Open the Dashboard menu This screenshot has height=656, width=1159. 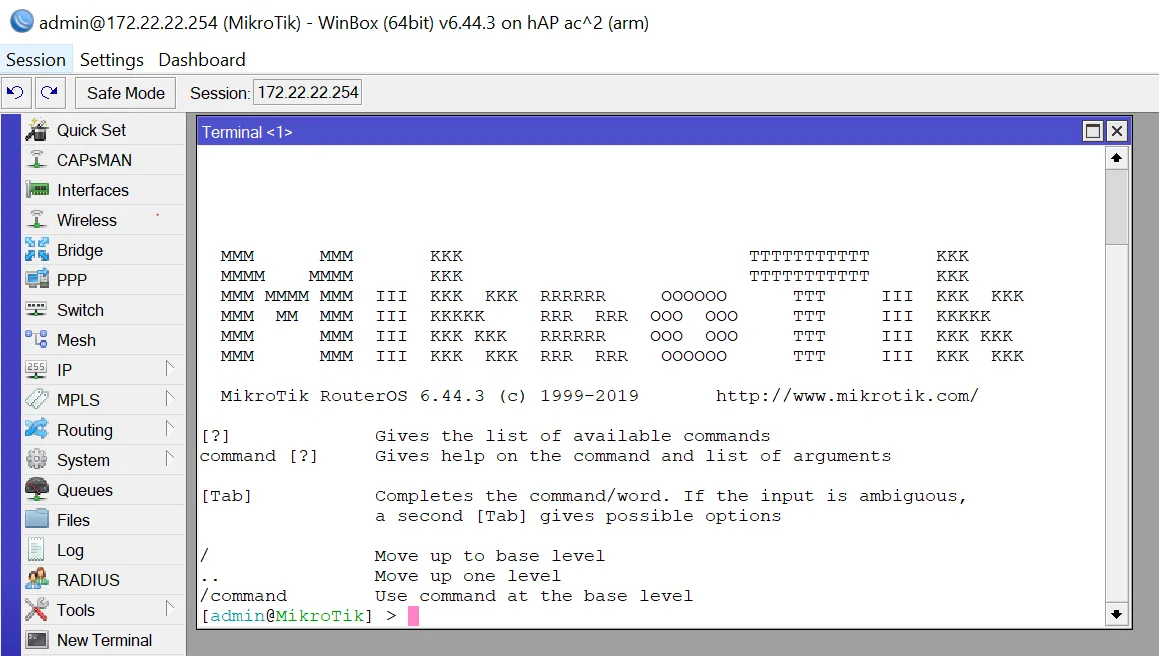point(202,60)
